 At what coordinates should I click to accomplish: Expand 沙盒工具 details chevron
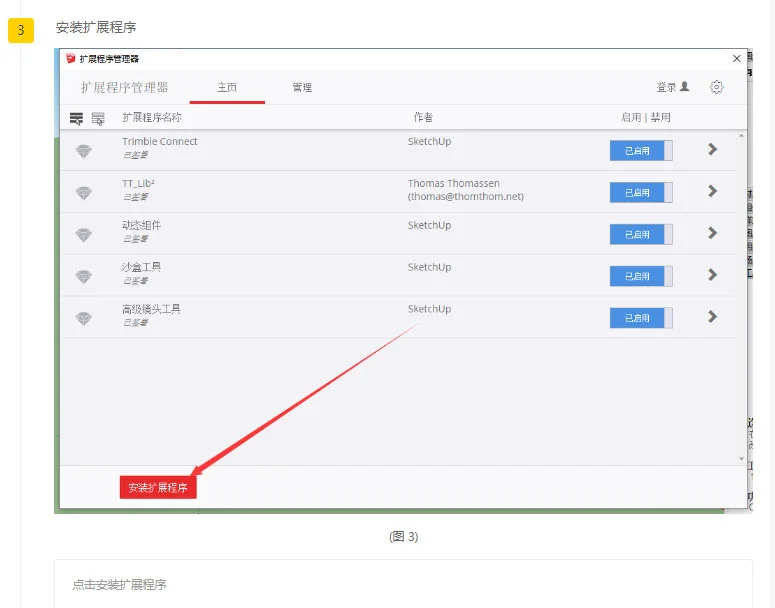[712, 274]
